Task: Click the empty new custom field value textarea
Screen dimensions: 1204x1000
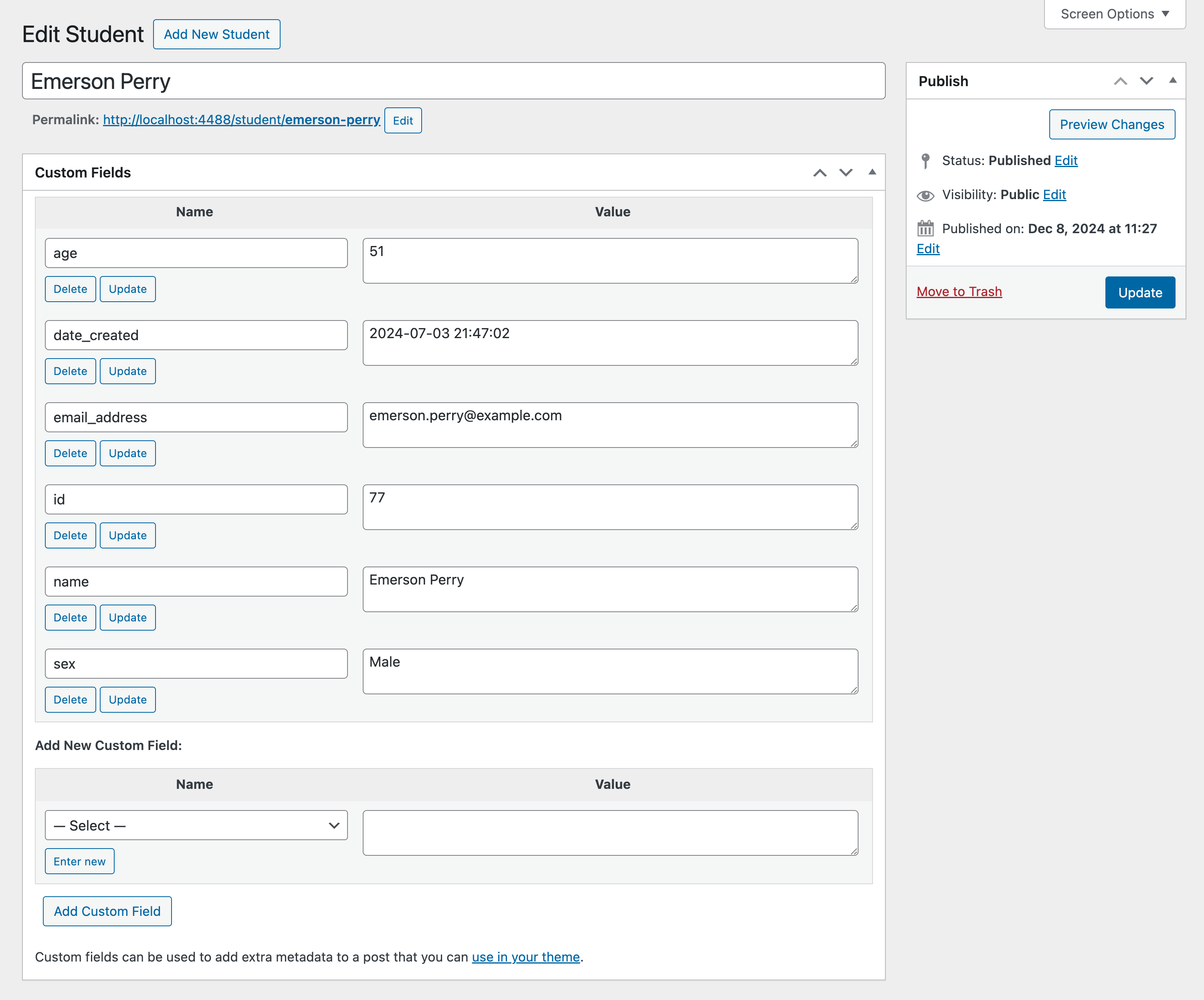Action: [x=610, y=833]
